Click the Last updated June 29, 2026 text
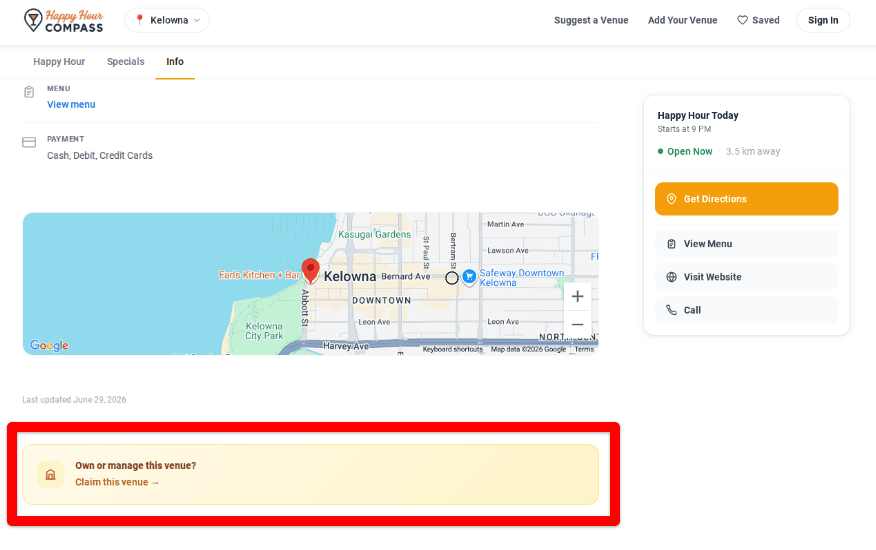The width and height of the screenshot is (876, 550). (x=74, y=400)
